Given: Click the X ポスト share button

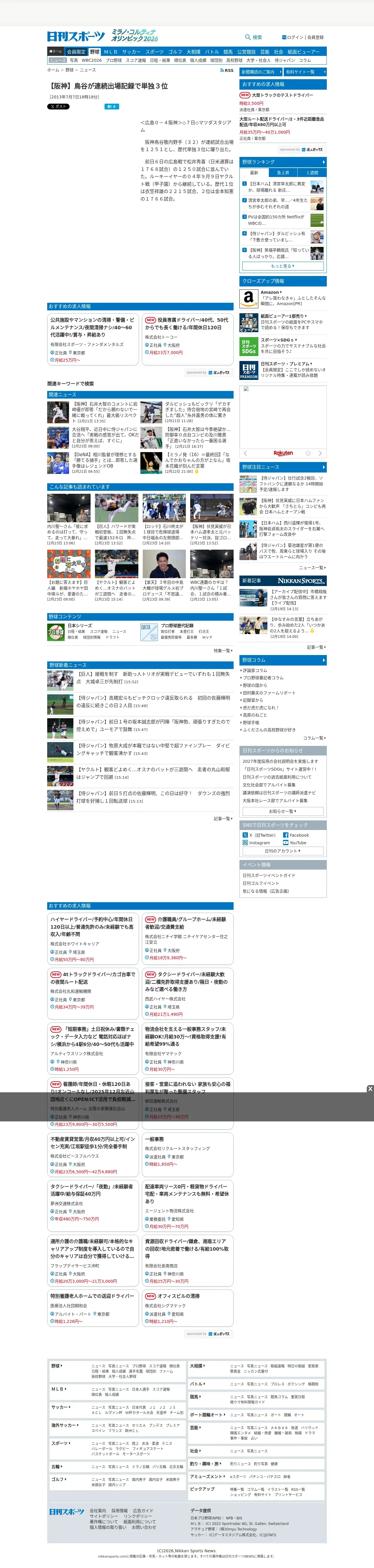Looking at the screenshot, I should tap(59, 107).
